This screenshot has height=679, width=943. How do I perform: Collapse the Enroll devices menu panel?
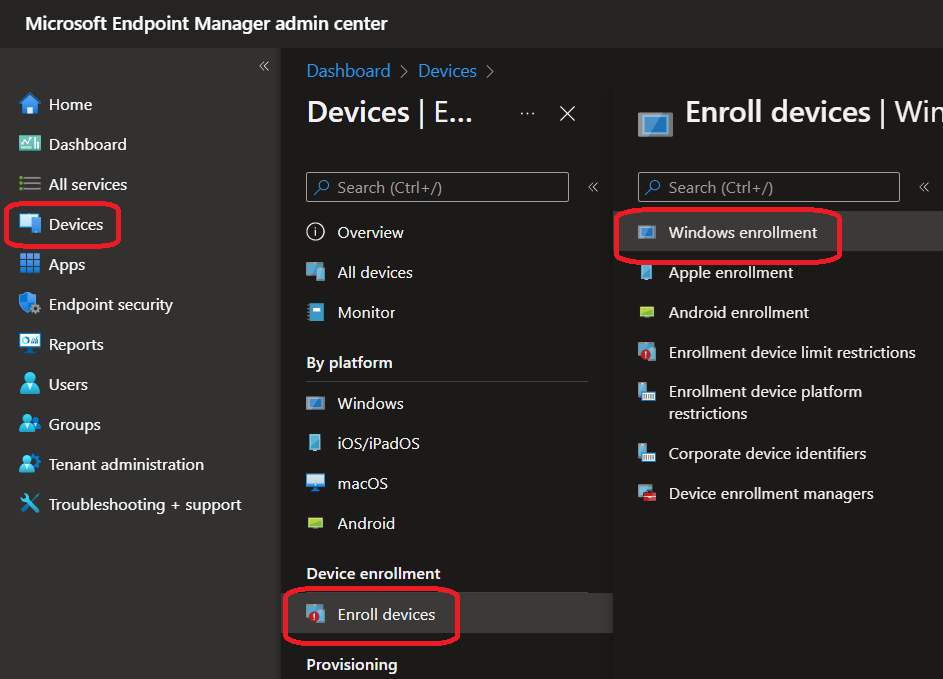point(924,187)
